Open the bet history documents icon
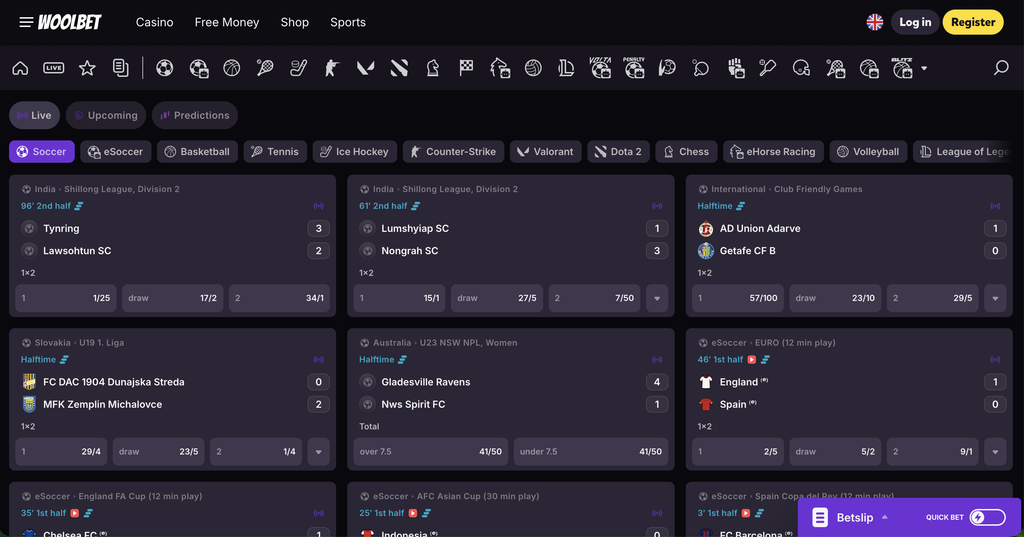Image resolution: width=1024 pixels, height=537 pixels. [121, 68]
